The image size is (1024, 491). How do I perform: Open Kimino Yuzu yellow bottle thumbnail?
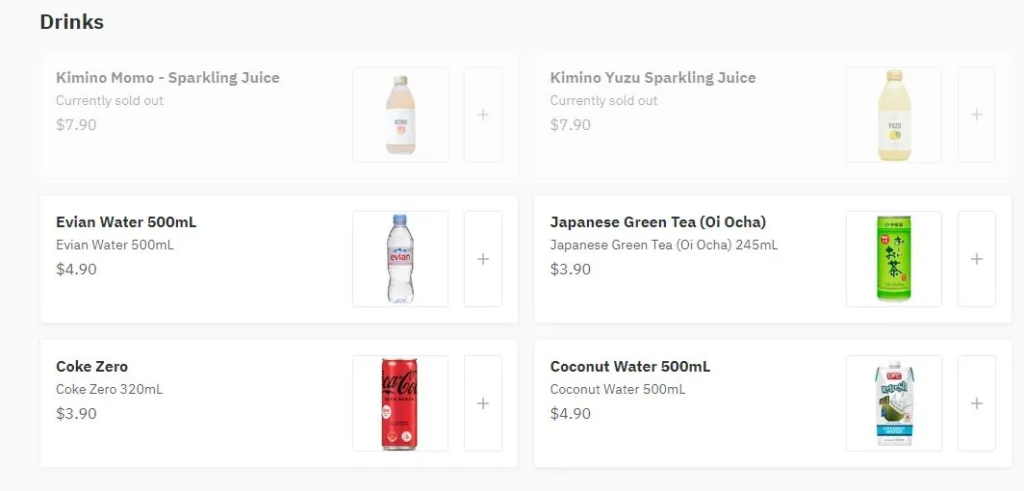click(x=893, y=115)
